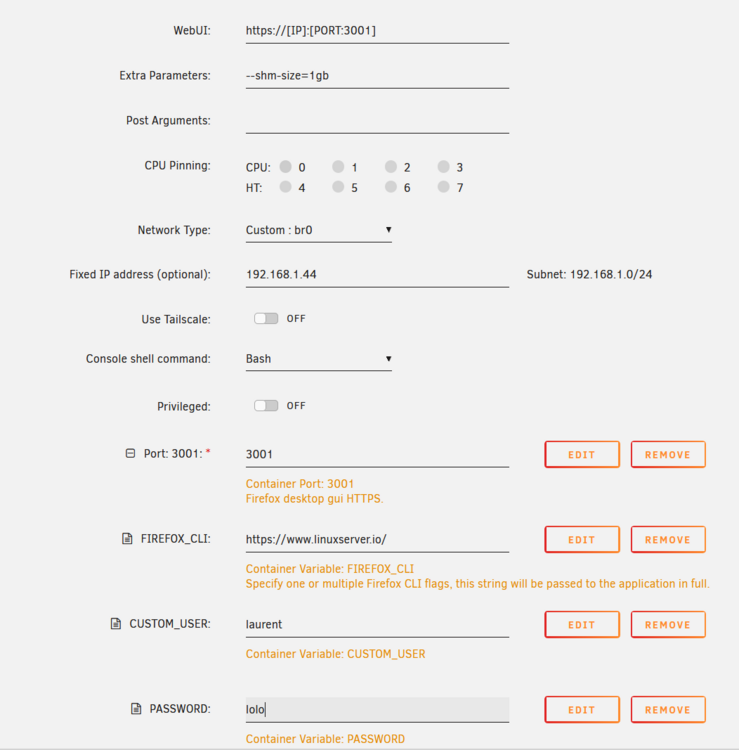Click the document icon next to PASSWORD
Viewport: 739px width, 750px height.
point(136,708)
